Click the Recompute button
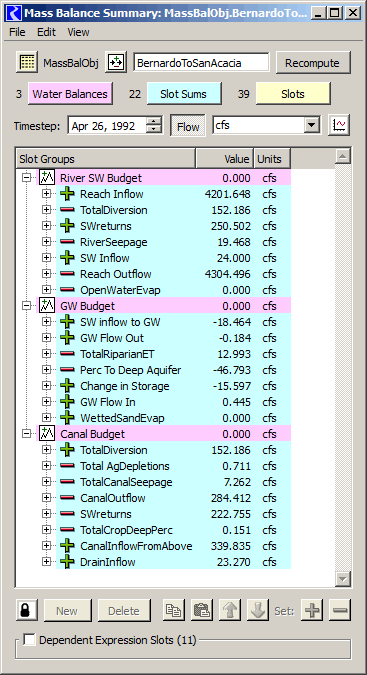 [313, 62]
